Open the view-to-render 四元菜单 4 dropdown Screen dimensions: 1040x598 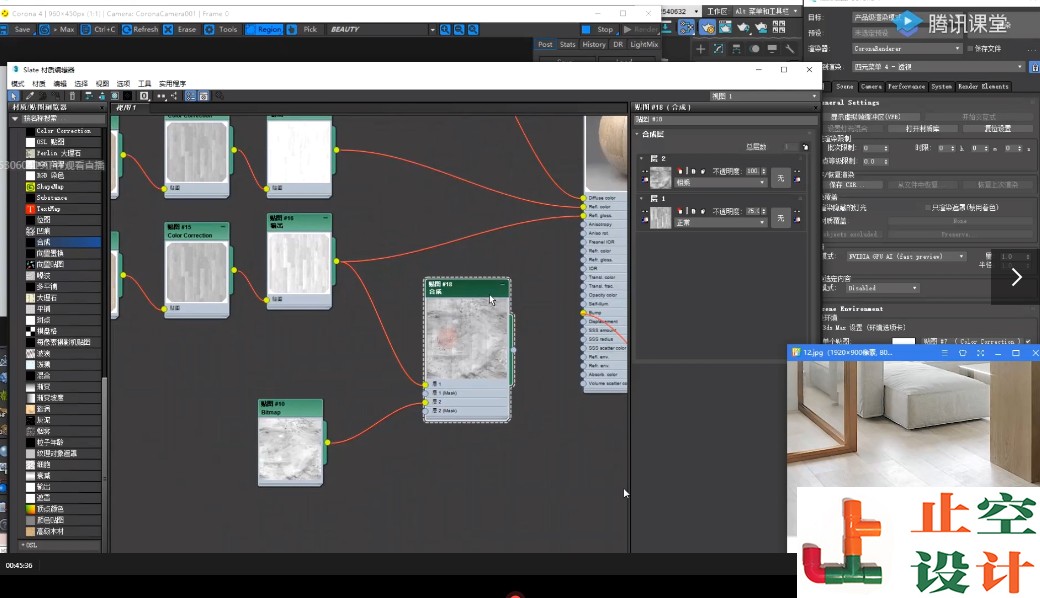click(x=938, y=66)
